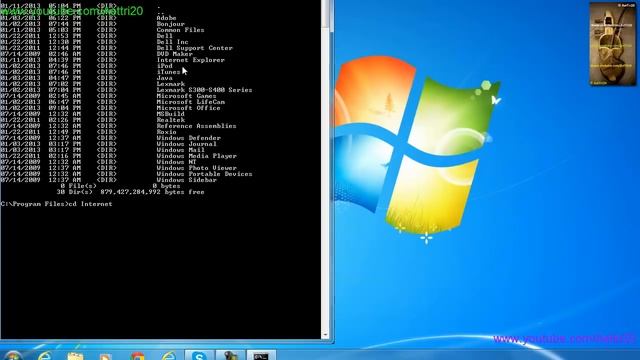Click the down arrow of the console scrollbar
Screen dimensions: 640x360
coord(325,335)
